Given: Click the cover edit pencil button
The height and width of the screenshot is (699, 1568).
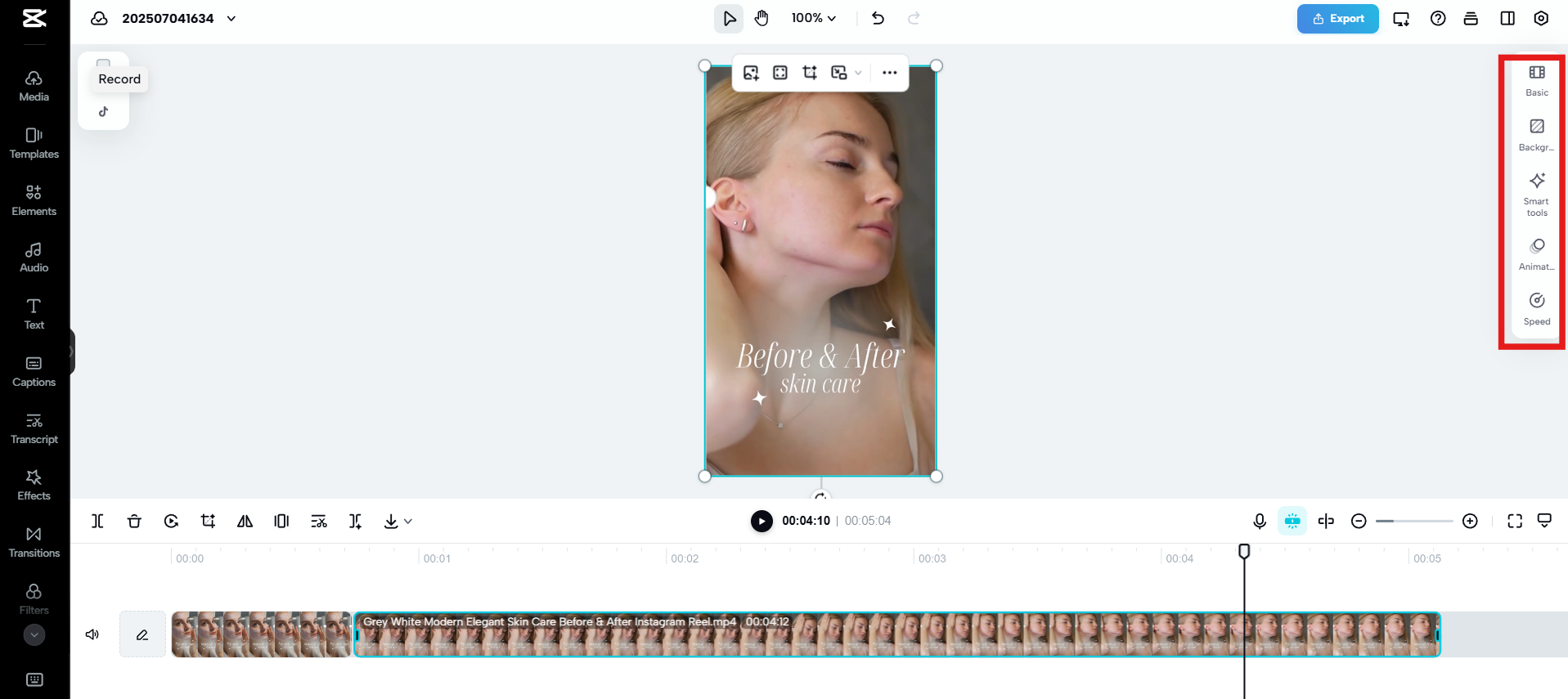Looking at the screenshot, I should 142,634.
